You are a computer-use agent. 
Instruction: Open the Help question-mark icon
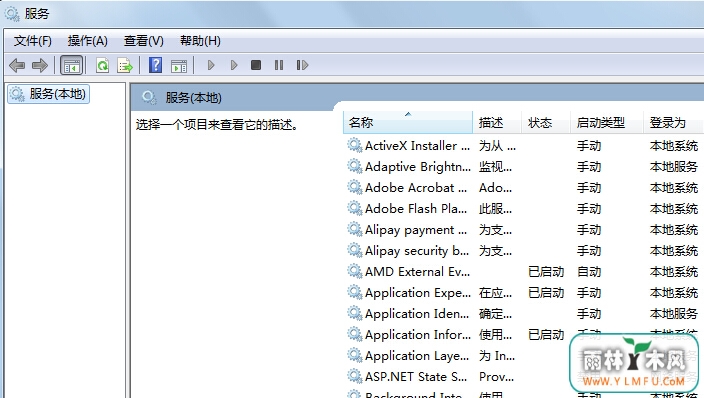tap(155, 65)
